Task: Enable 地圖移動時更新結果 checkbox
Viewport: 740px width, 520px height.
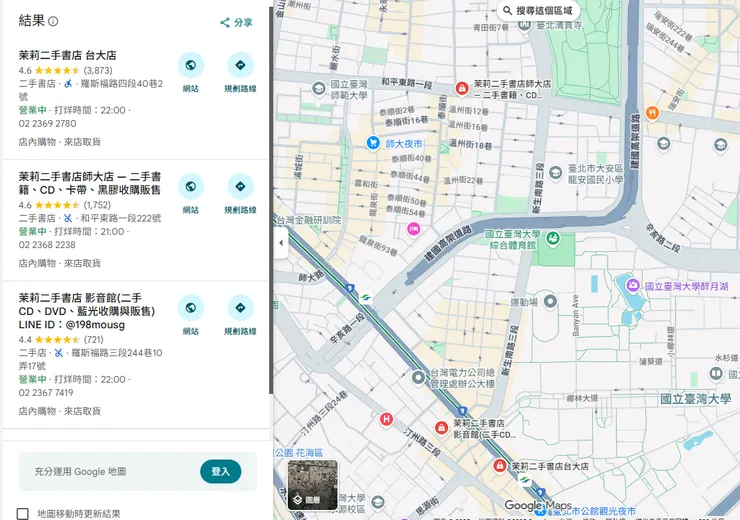Action: 23,514
